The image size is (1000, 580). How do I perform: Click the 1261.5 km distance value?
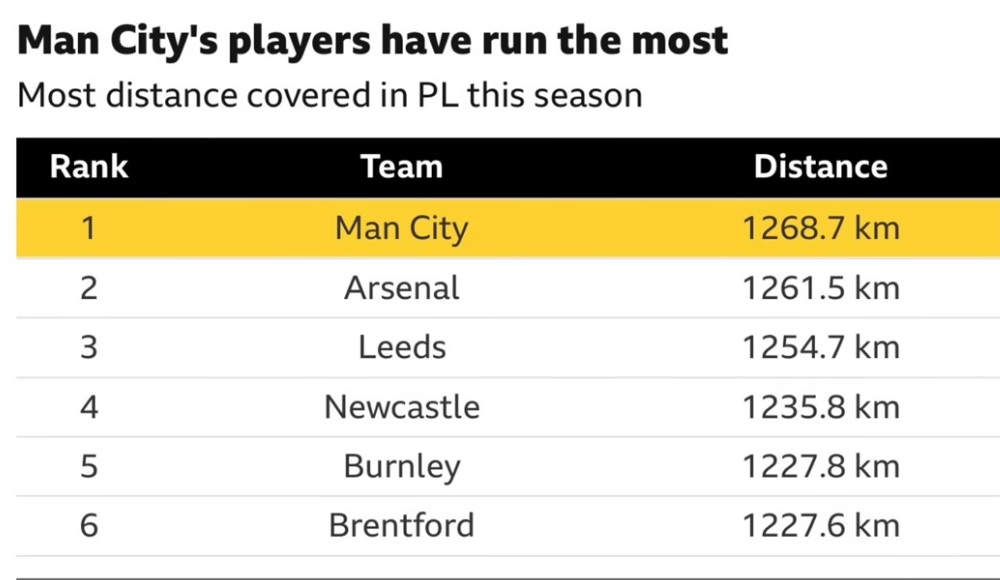pyautogui.click(x=820, y=288)
